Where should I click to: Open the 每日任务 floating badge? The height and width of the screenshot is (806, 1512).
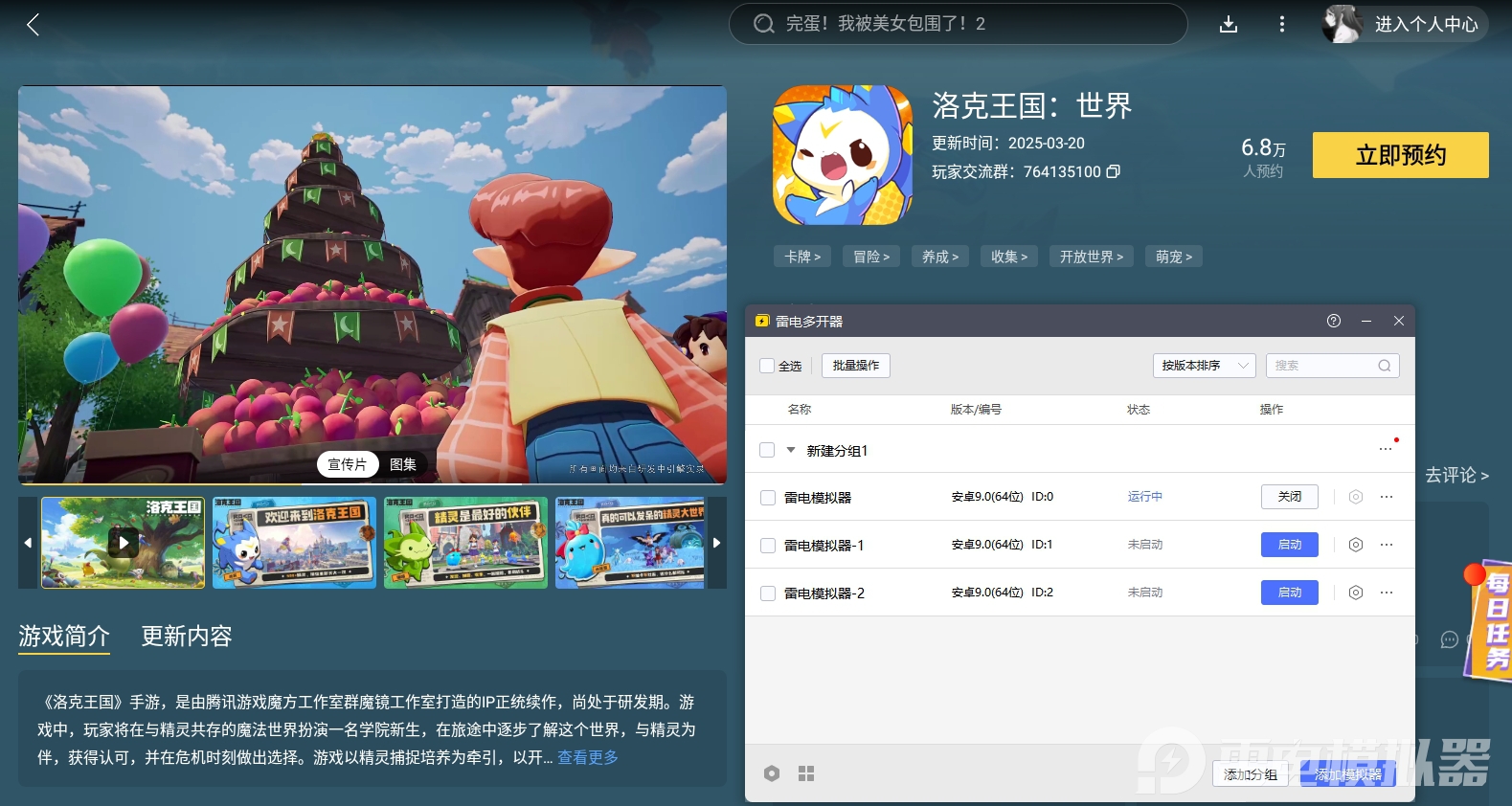[1489, 620]
